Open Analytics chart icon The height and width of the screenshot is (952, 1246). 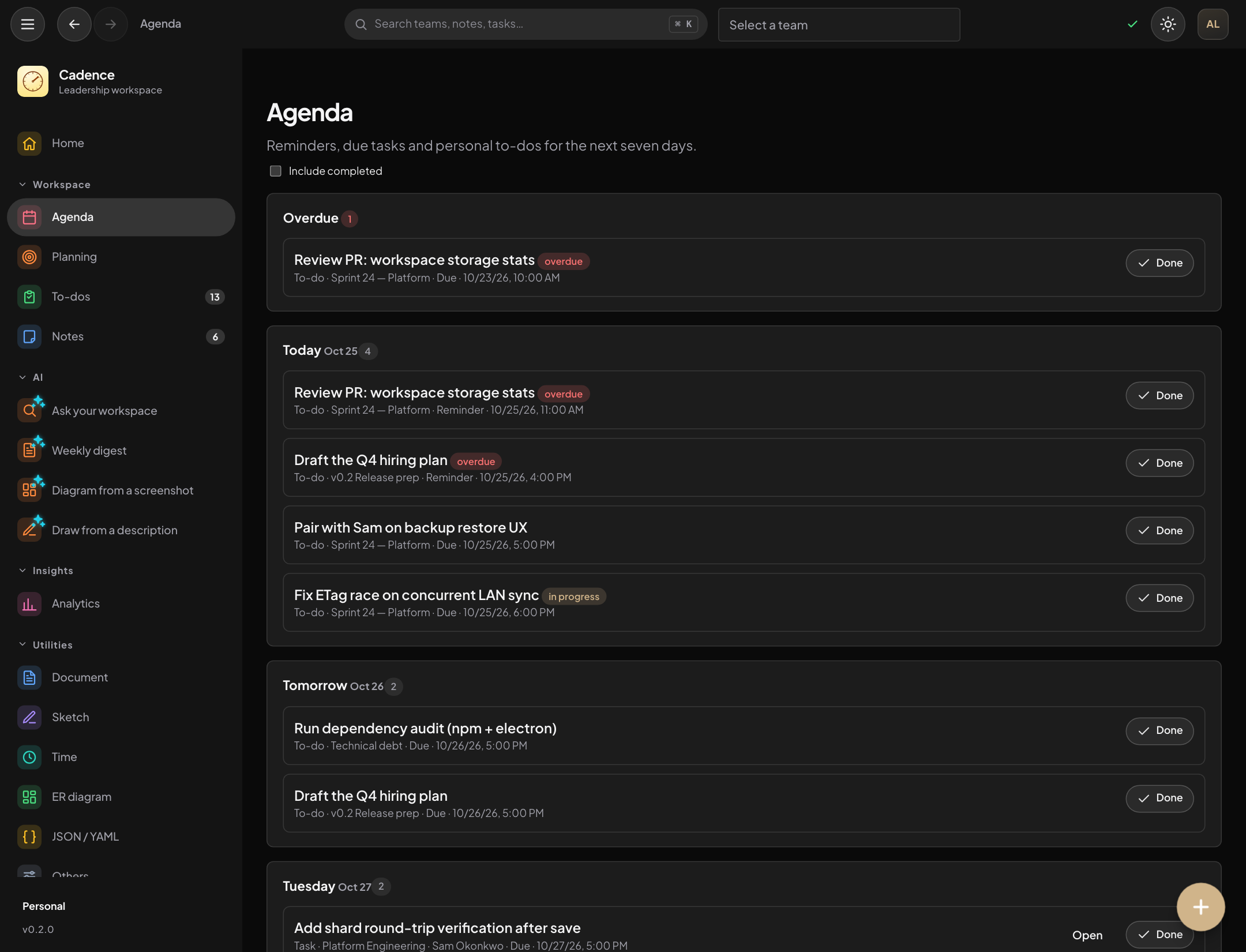(29, 604)
